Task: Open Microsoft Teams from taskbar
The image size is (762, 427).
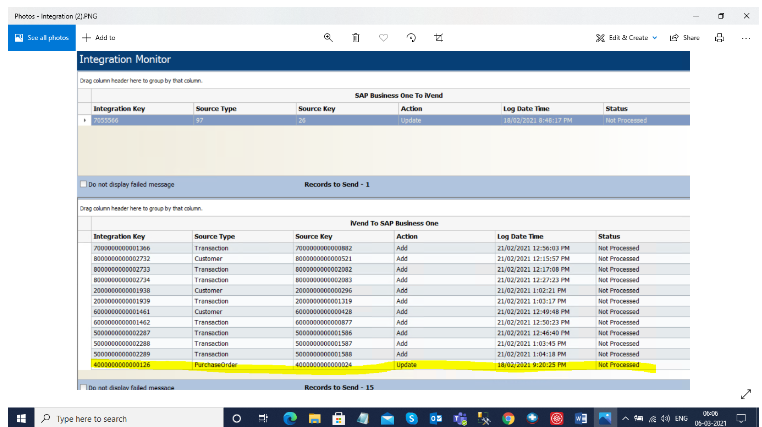Action: click(460, 418)
